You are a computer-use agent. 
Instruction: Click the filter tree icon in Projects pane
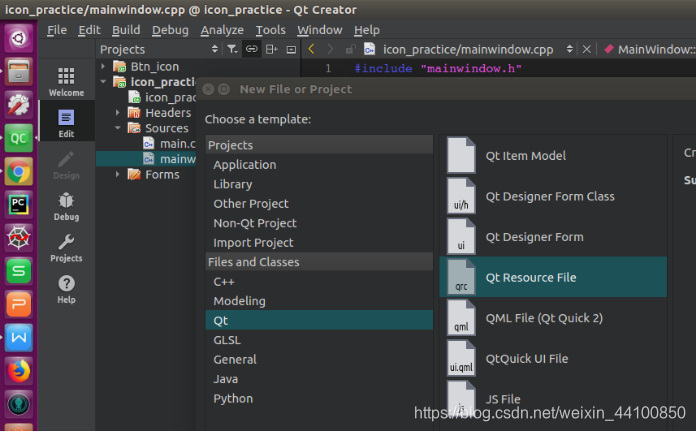coord(232,49)
